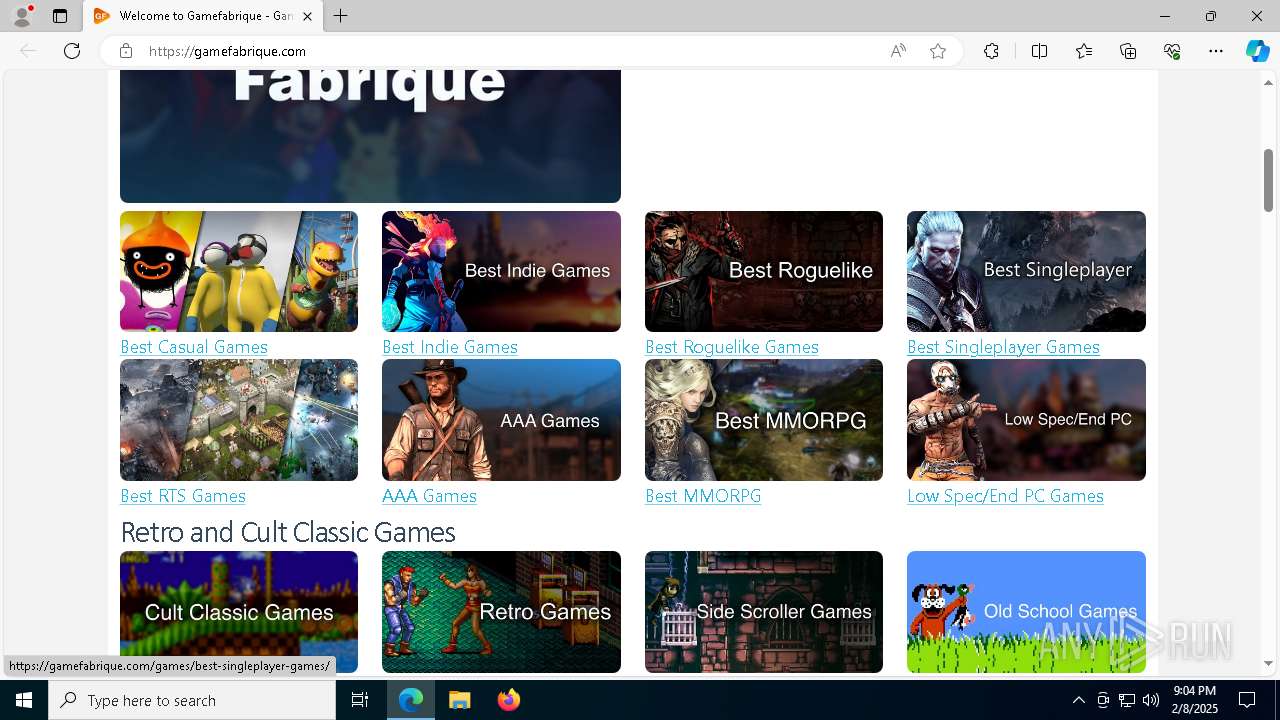Click the Best Roguelike thumbnail
Screen dimensions: 1280x720
[764, 271]
